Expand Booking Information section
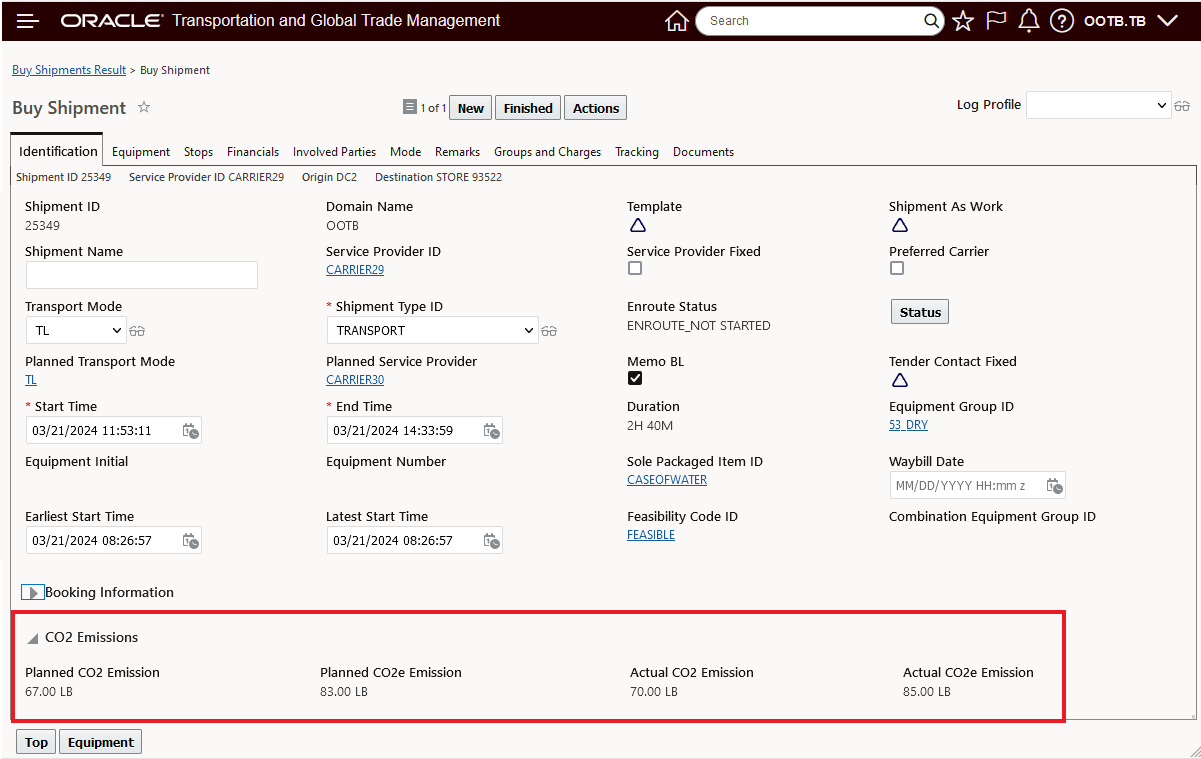1201x759 pixels. click(x=32, y=593)
